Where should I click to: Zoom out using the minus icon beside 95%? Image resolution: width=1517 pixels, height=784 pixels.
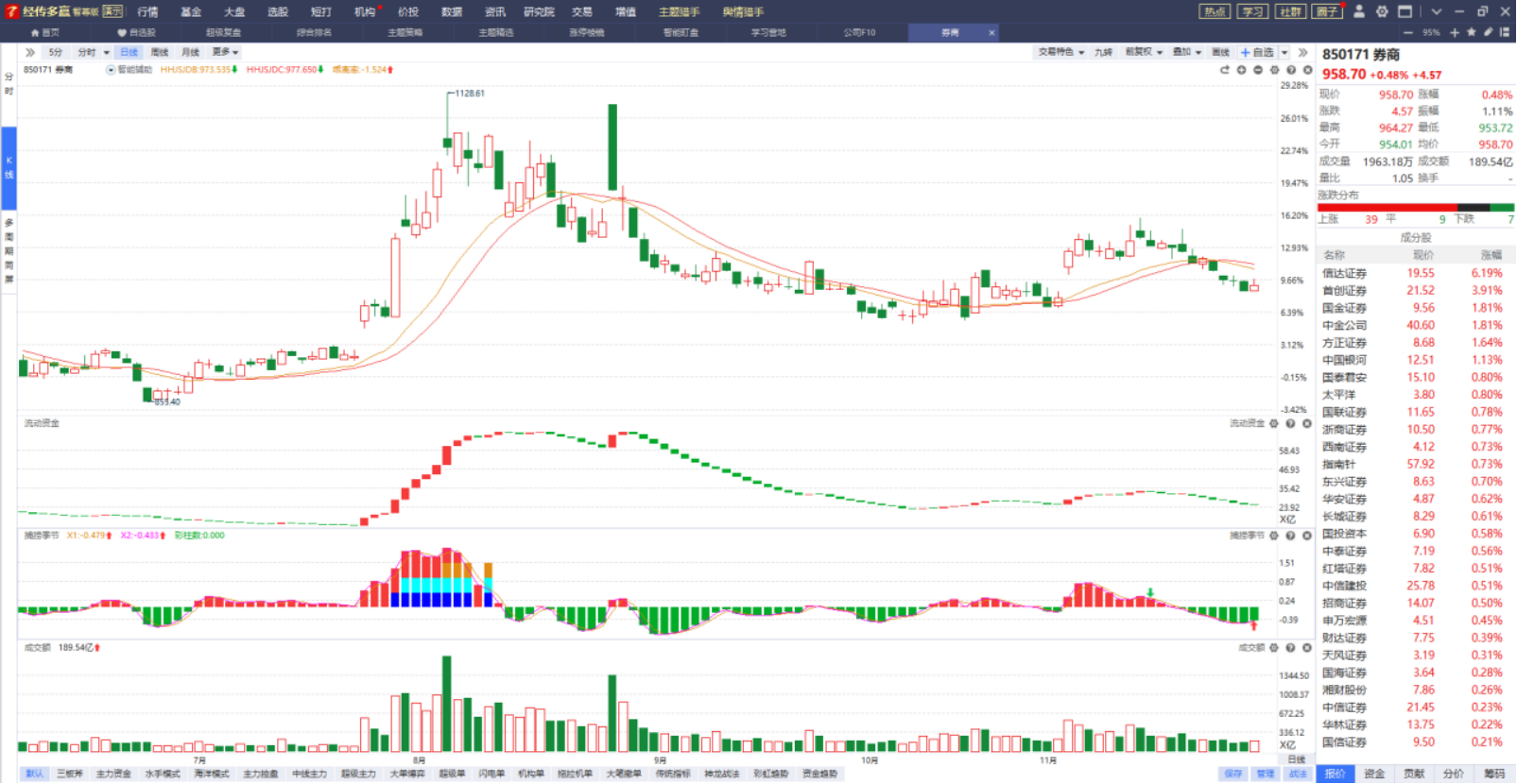(x=1408, y=32)
